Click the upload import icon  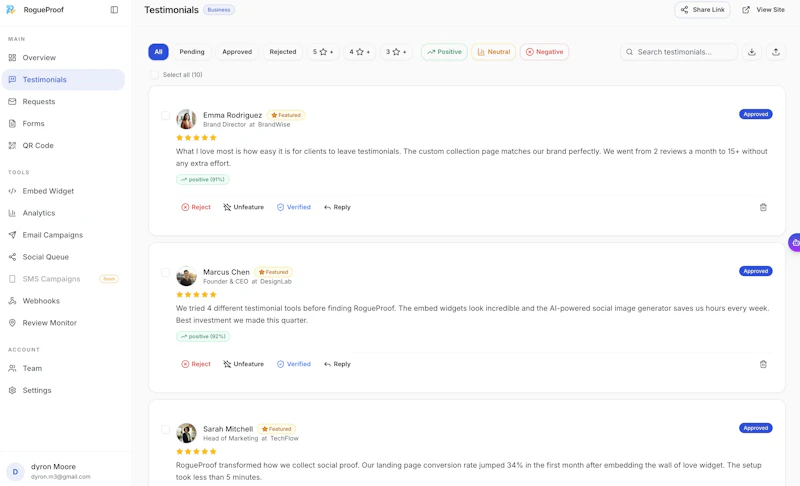(x=776, y=52)
